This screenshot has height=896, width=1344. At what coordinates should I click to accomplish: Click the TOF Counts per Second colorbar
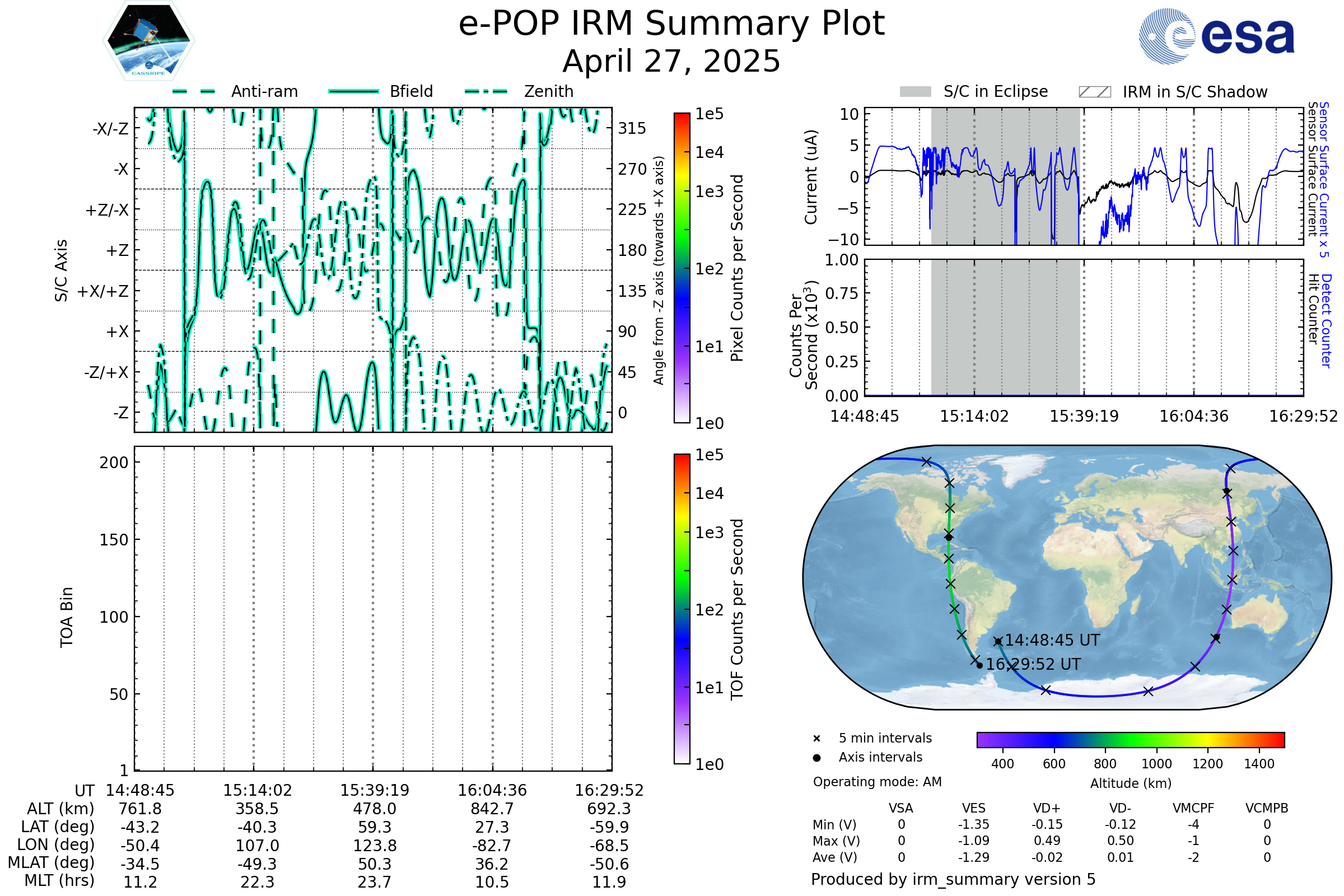pos(682,609)
